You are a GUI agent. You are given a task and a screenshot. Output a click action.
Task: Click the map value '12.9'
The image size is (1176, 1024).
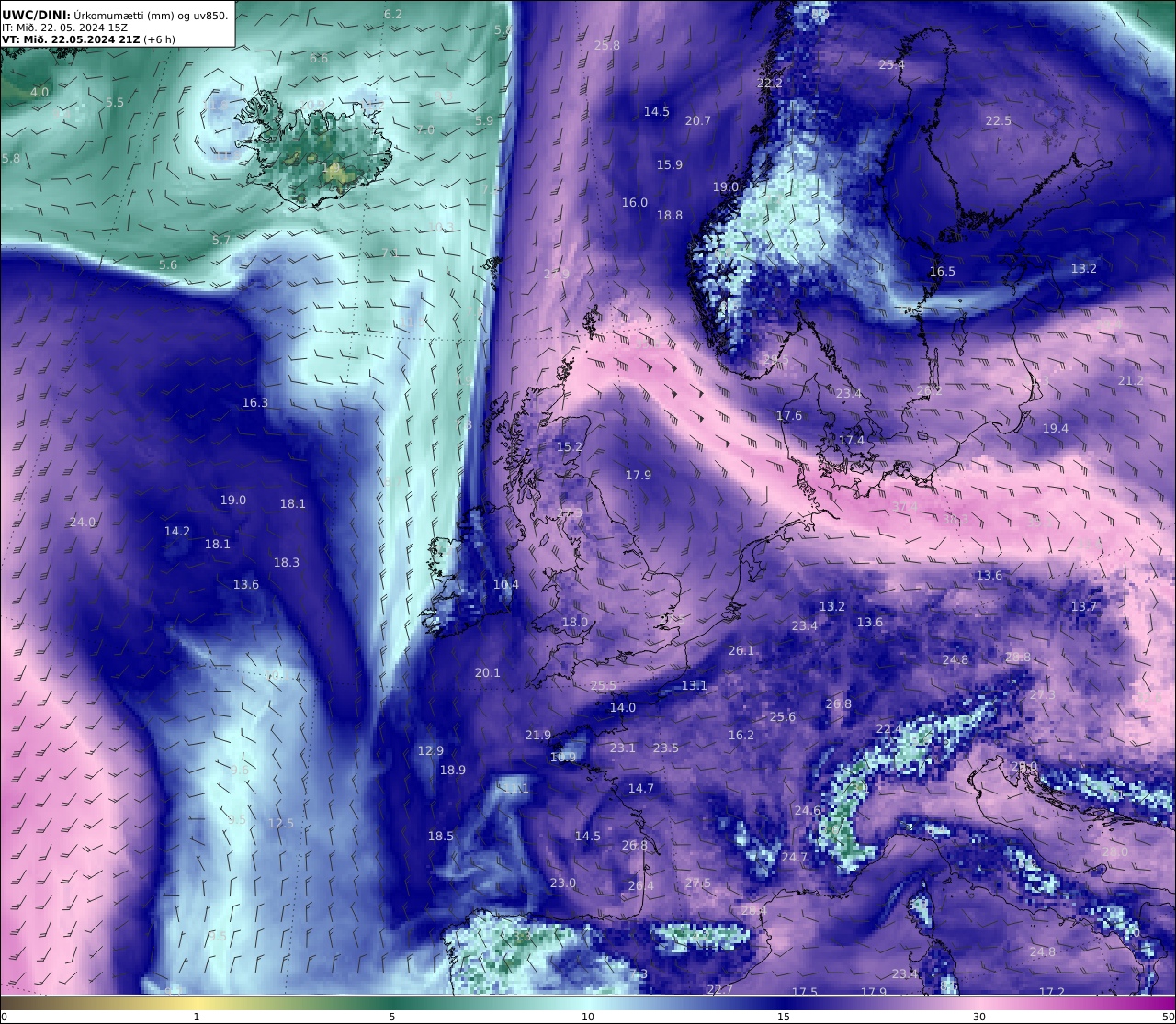[x=431, y=750]
